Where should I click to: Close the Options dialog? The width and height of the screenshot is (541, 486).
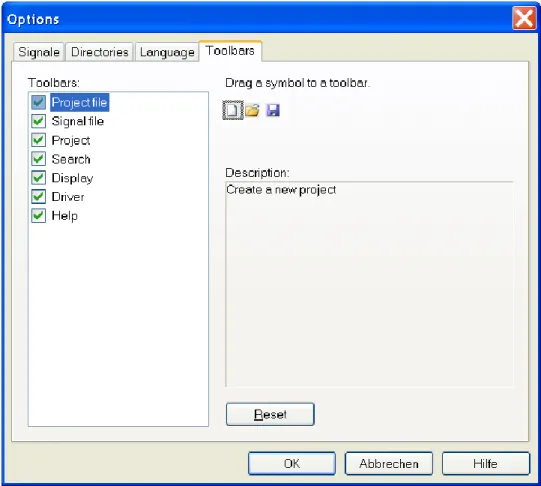524,18
